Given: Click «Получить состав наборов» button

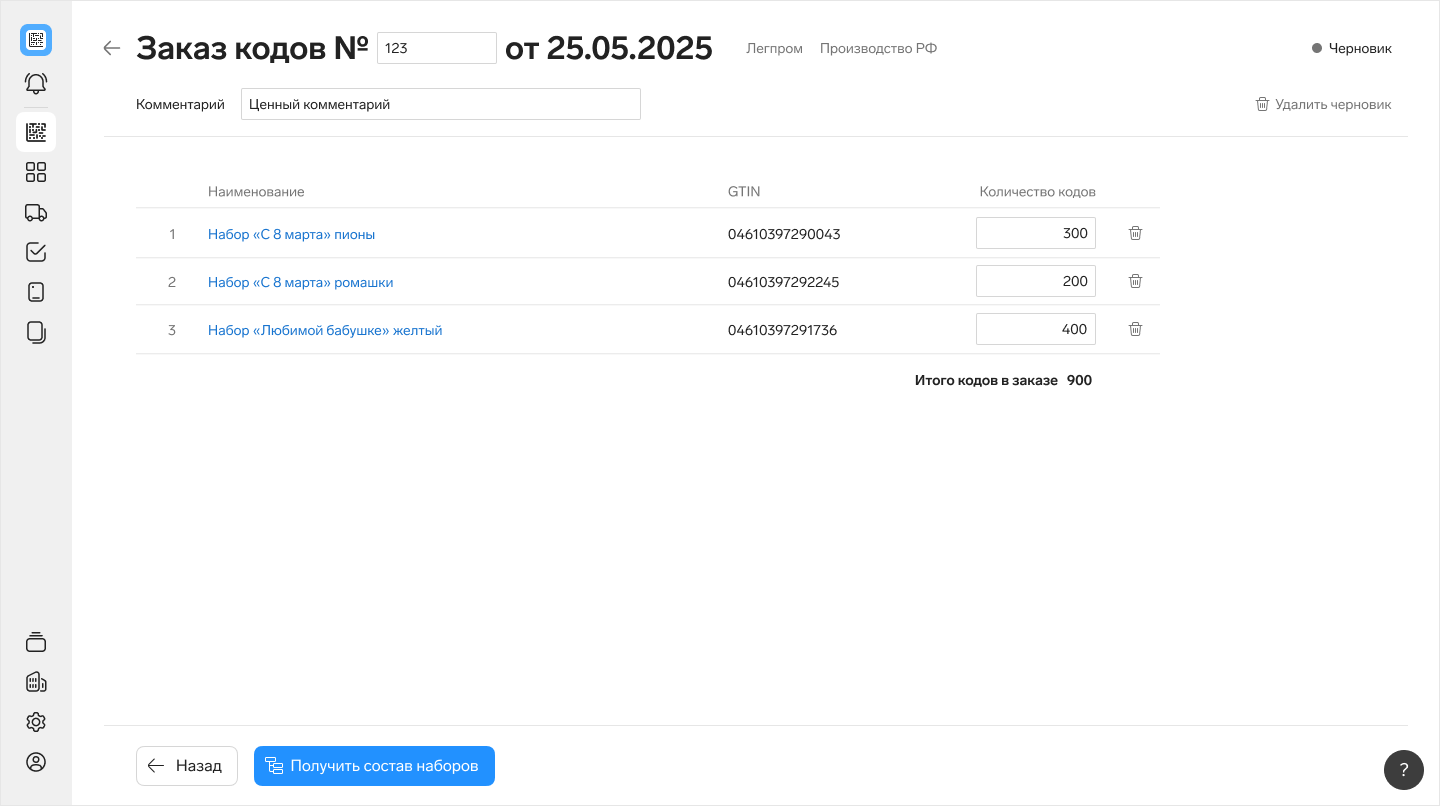Looking at the screenshot, I should [374, 766].
